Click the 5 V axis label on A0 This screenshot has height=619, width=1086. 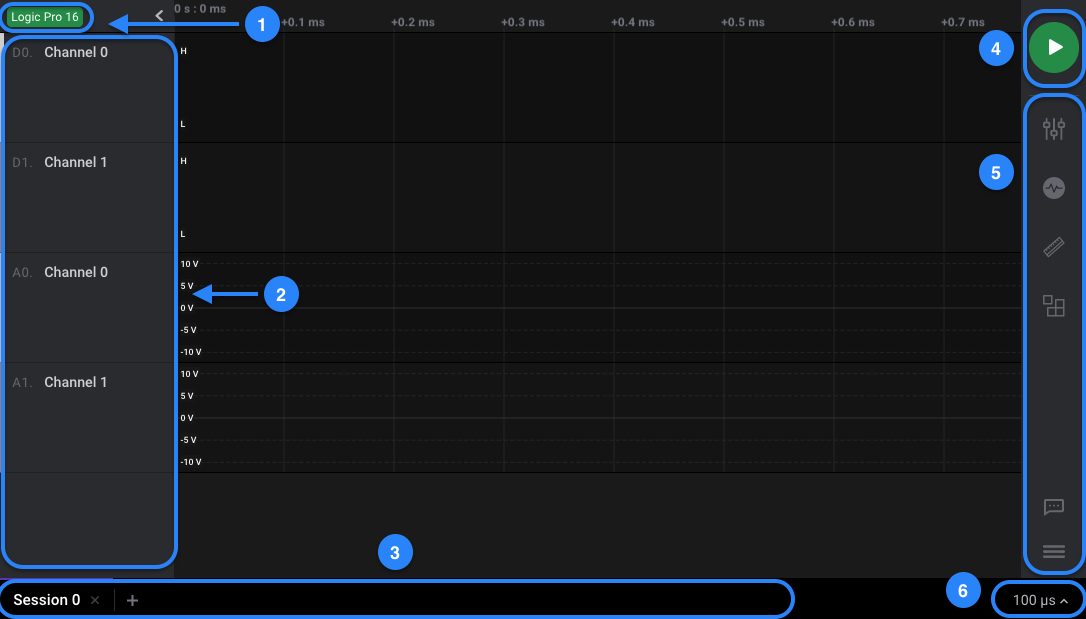pos(187,286)
